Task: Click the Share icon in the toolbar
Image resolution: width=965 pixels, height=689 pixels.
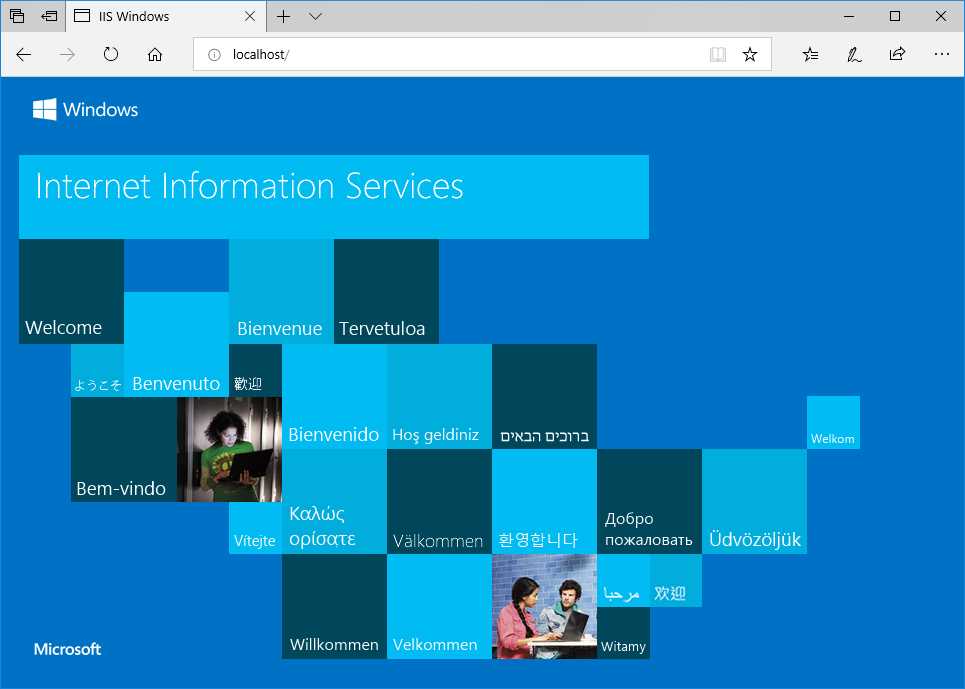Action: pos(897,54)
